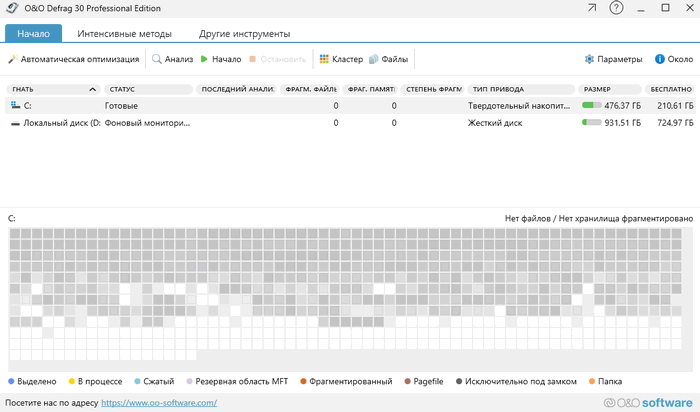Screen dimensions: 700x412
Task: Sort by ФРАГ. ПАМЯТИ column header
Action: pos(370,89)
